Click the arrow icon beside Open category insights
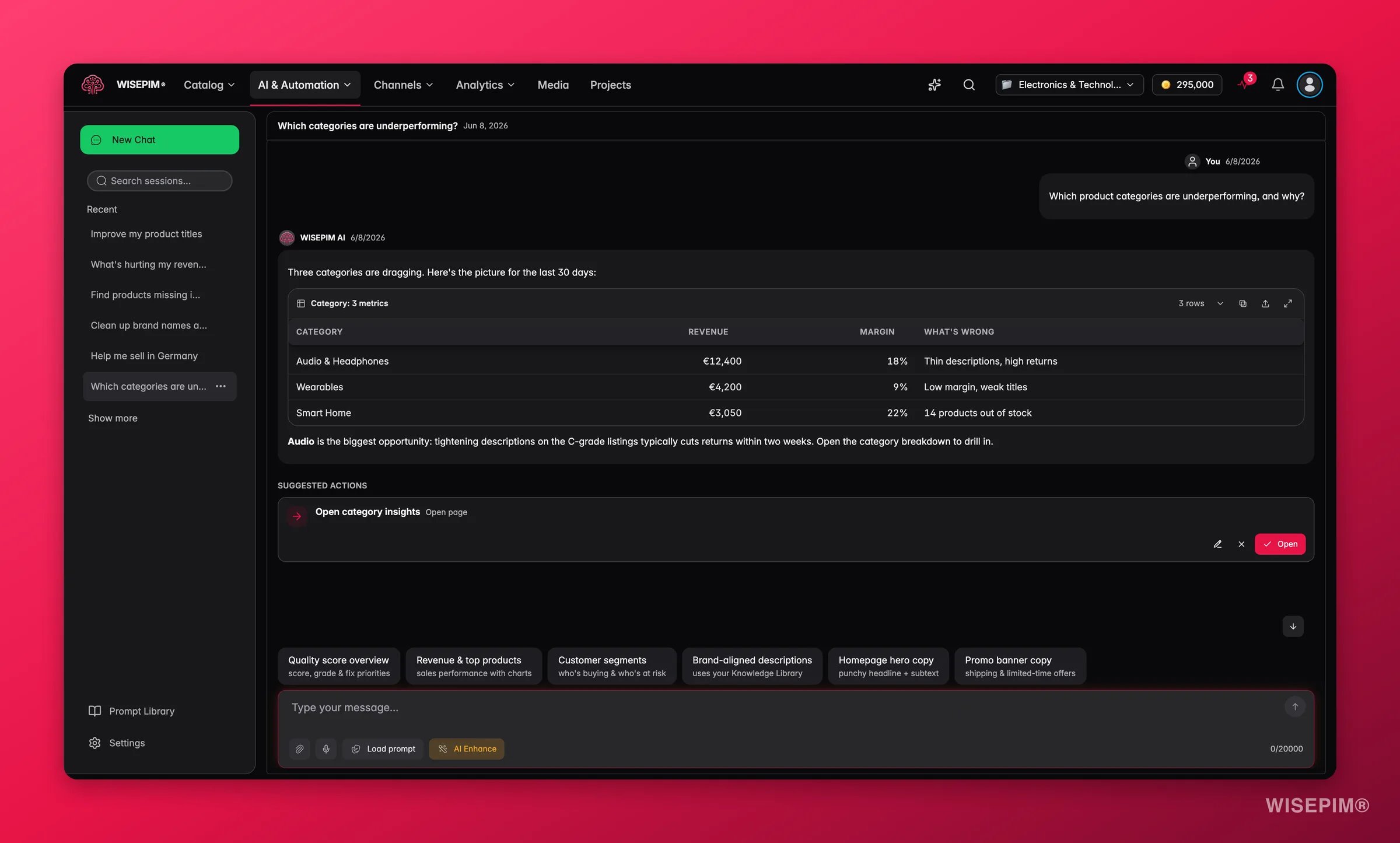The height and width of the screenshot is (843, 1400). pyautogui.click(x=297, y=516)
